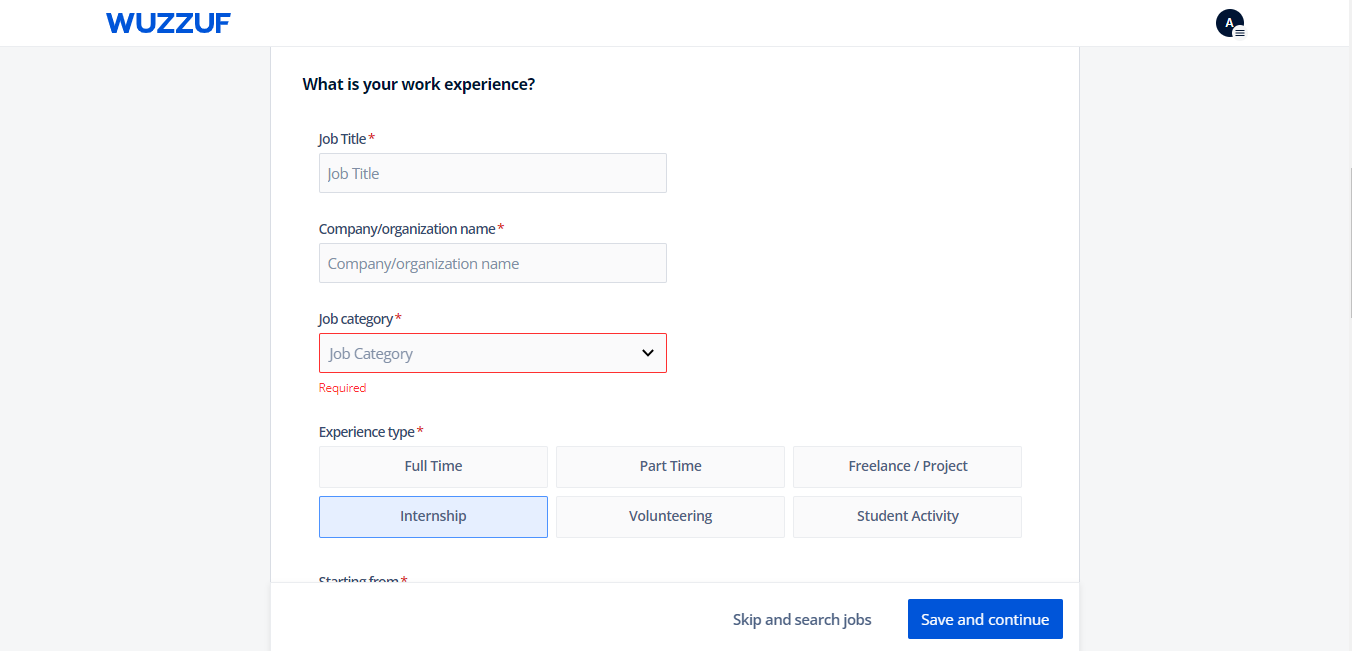
Task: Open the user avatar account menu
Action: (1230, 23)
